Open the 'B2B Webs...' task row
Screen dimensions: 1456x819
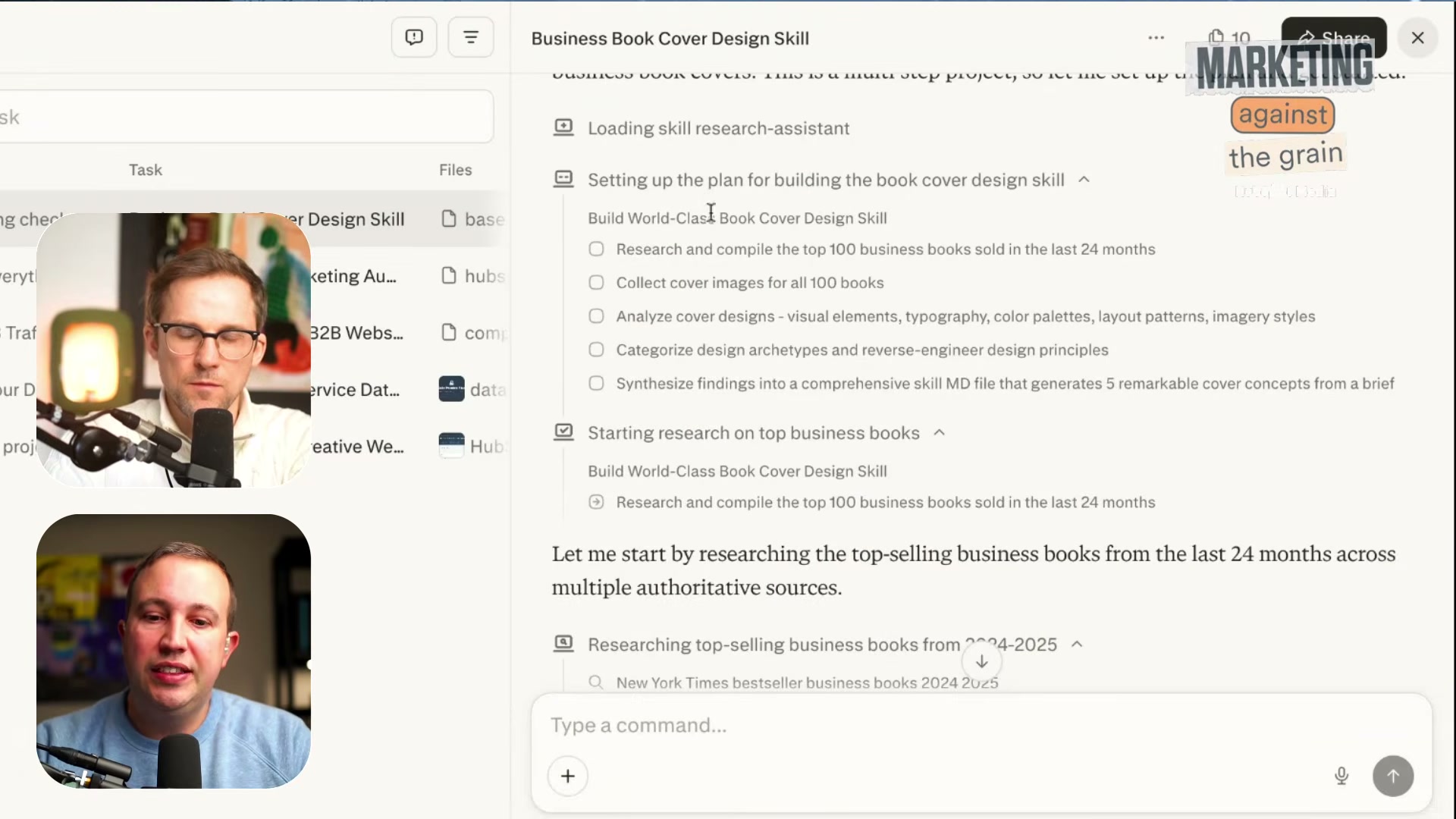(x=254, y=333)
